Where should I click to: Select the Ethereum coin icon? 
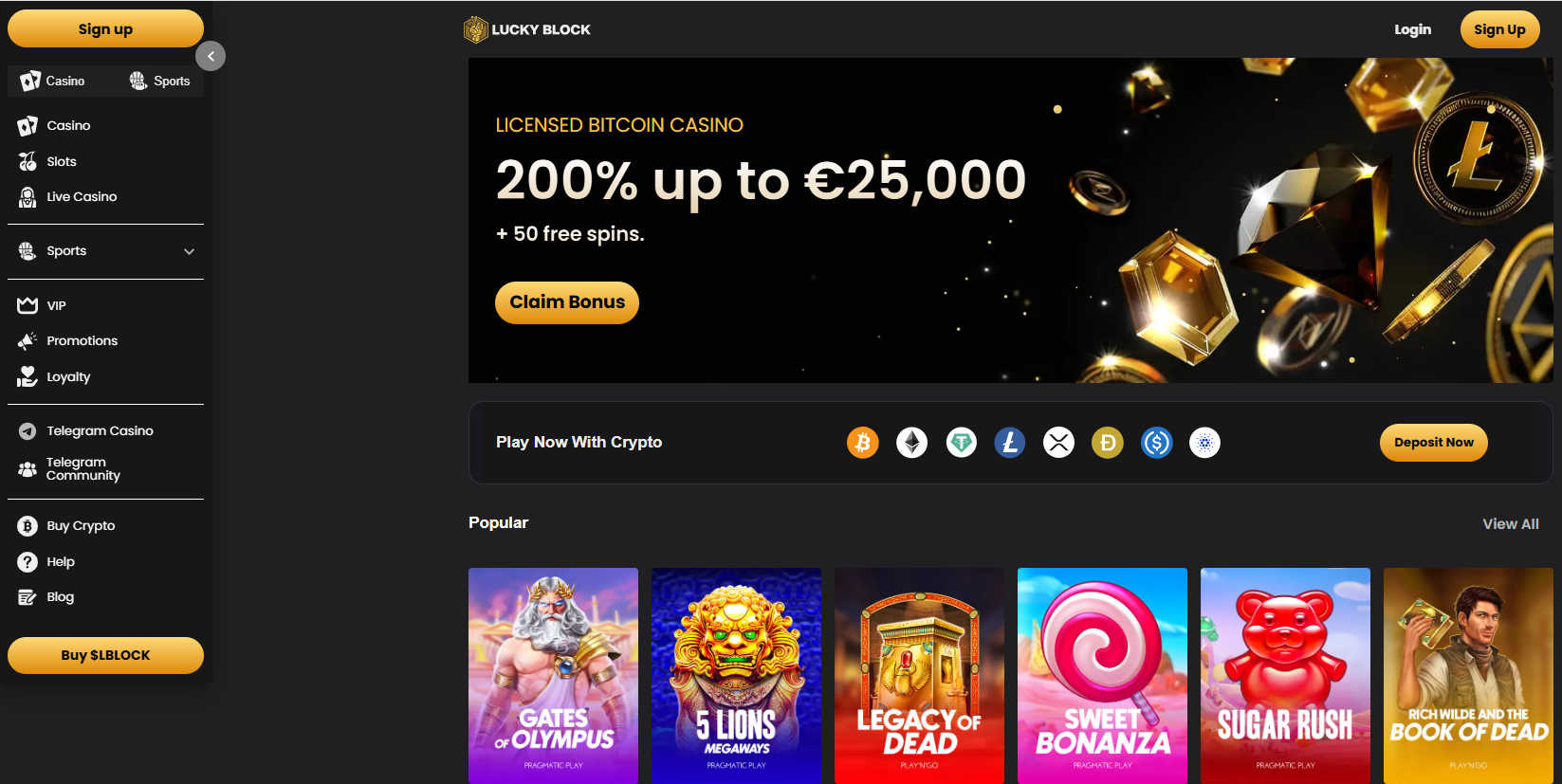[x=912, y=443]
